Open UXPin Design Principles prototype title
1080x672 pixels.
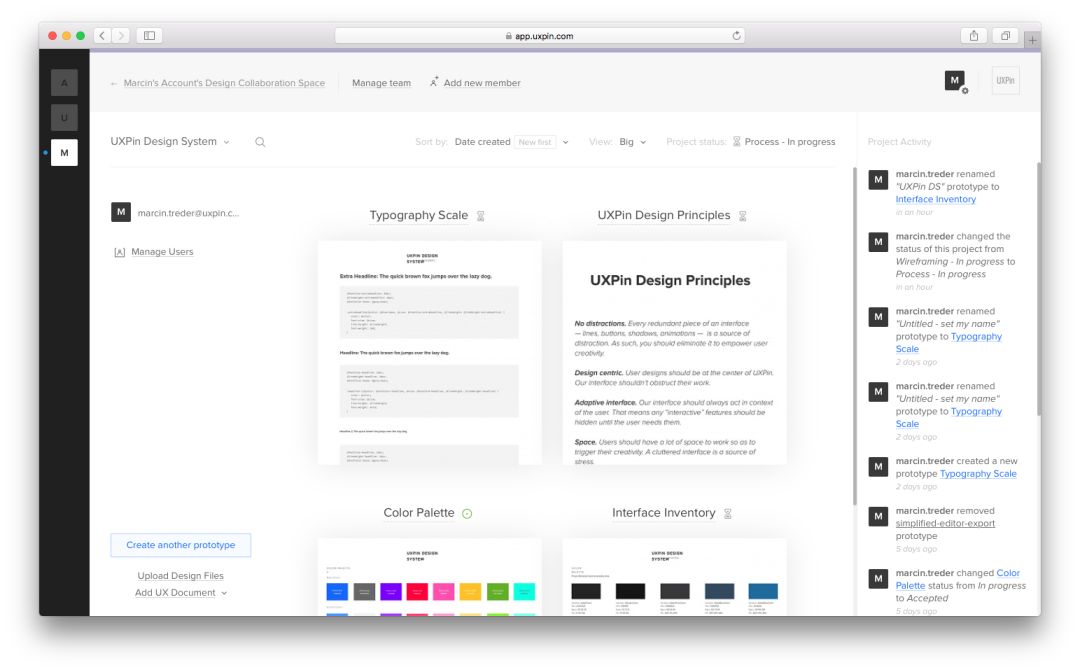point(664,216)
